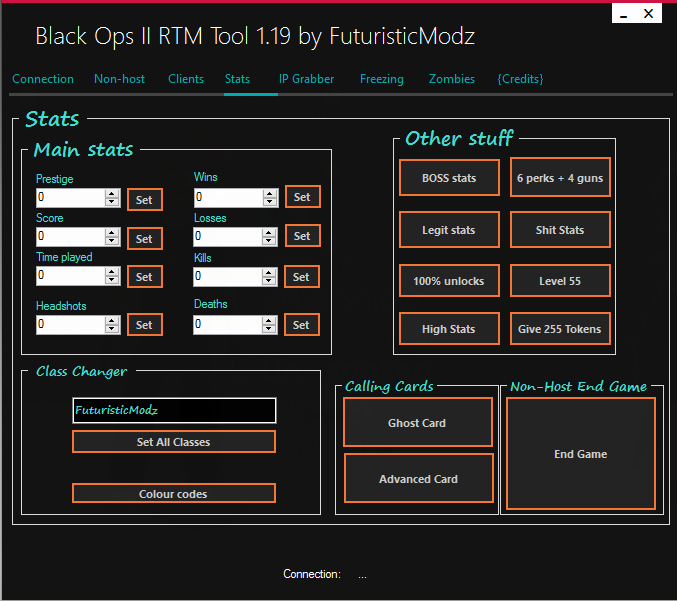This screenshot has width=677, height=601.
Task: Switch to the Zombies tab
Action: 451,79
